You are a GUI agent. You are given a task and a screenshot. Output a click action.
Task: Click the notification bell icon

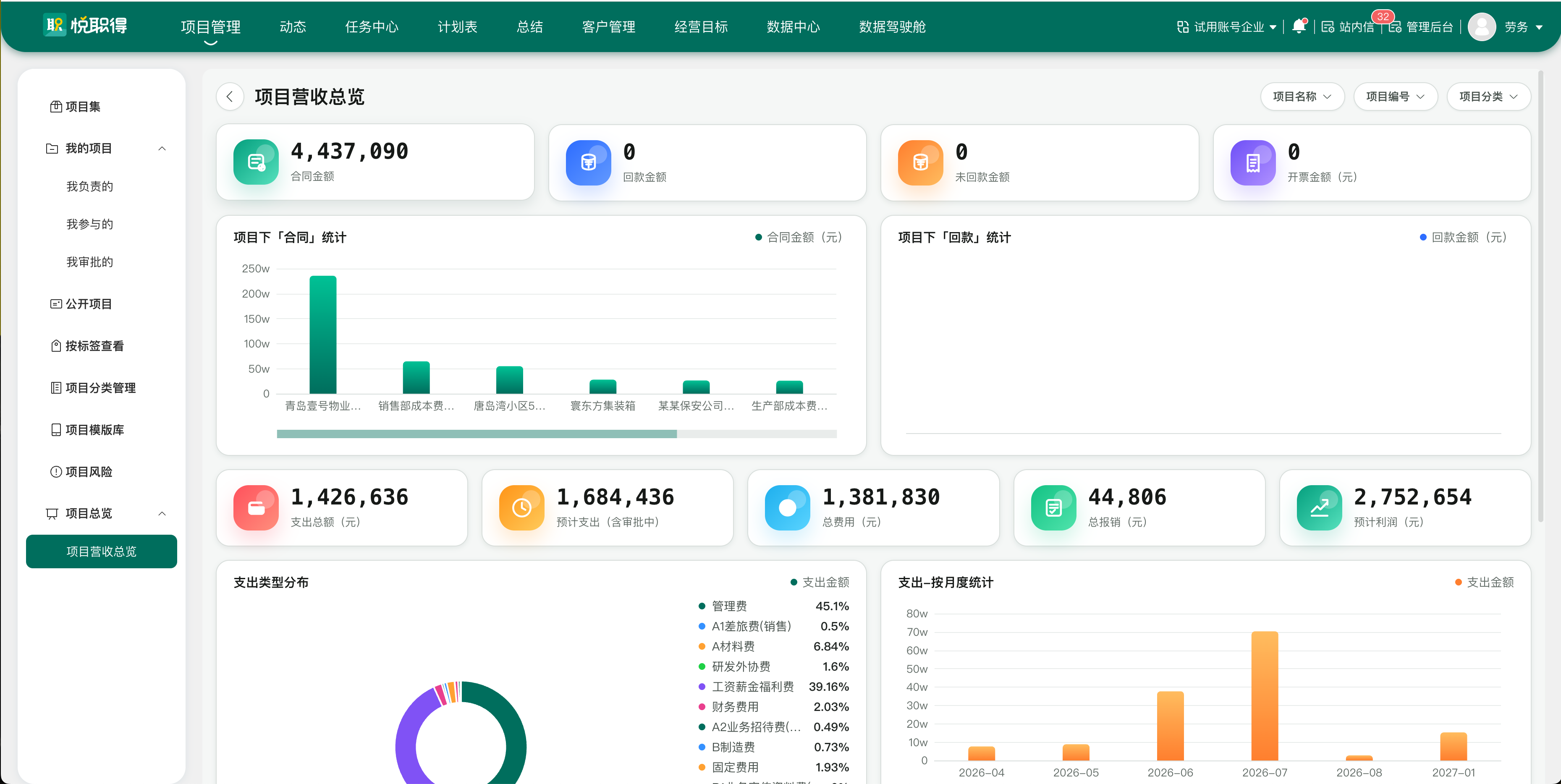[x=1298, y=27]
